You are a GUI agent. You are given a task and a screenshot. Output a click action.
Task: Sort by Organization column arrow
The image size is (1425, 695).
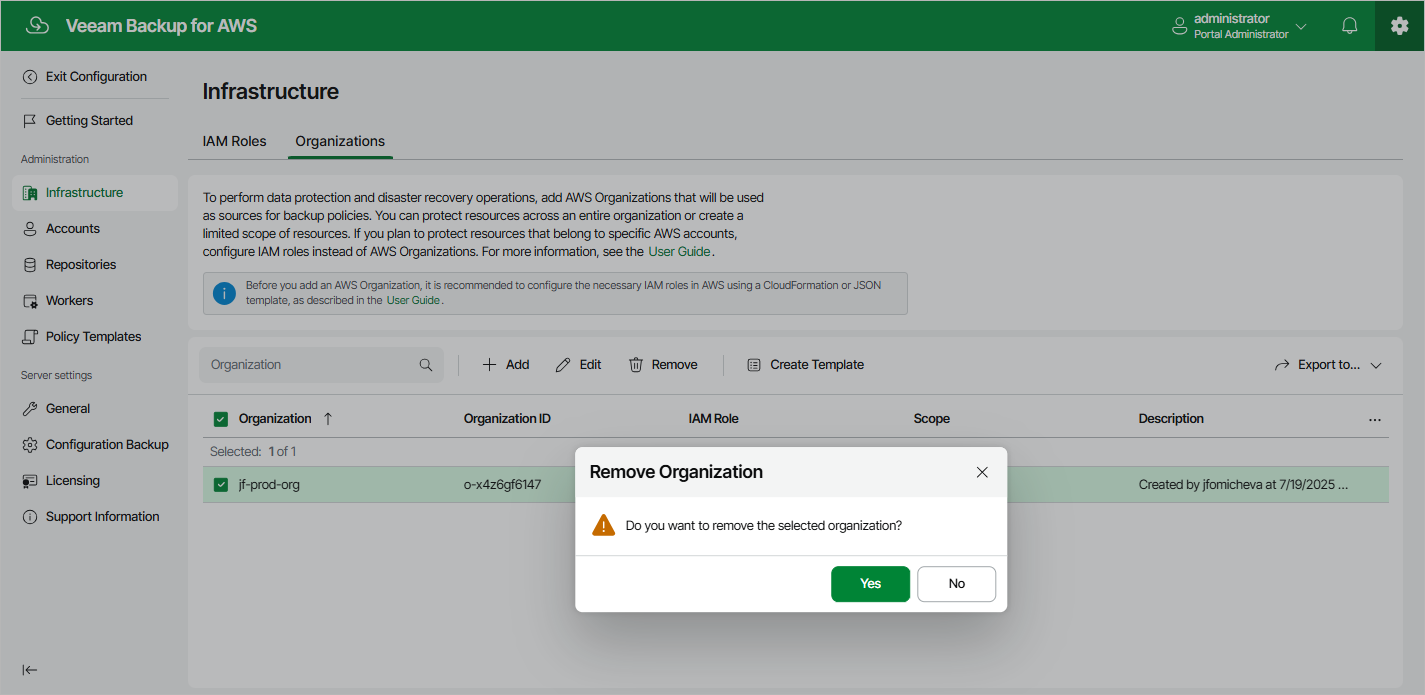click(x=328, y=419)
